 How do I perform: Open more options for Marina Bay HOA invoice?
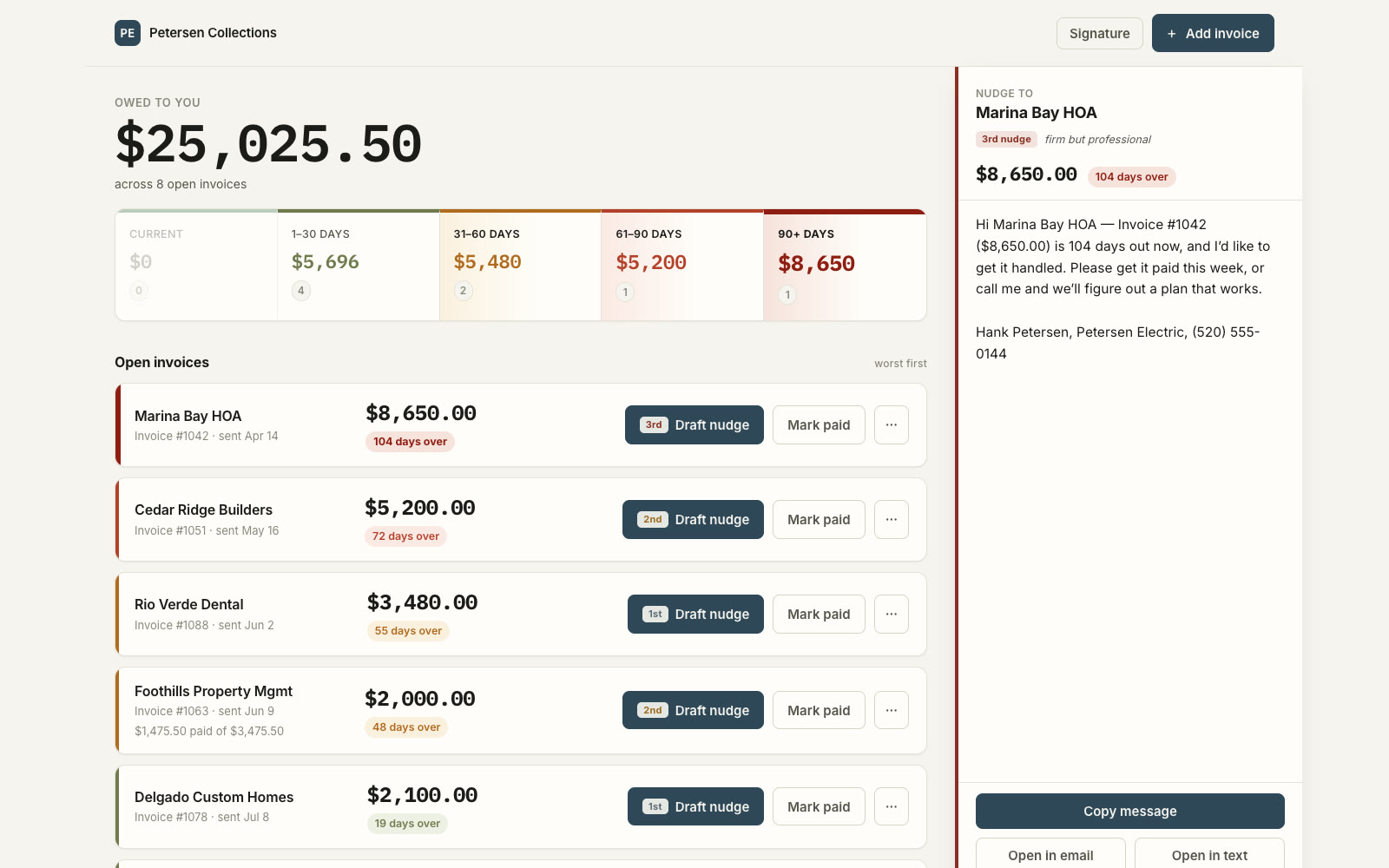tap(892, 425)
